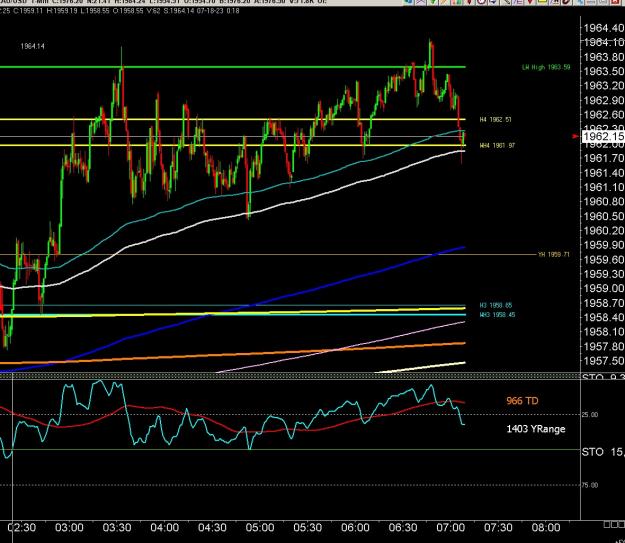Click the 1960.20 price axis value
The image size is (625, 543).
click(604, 231)
